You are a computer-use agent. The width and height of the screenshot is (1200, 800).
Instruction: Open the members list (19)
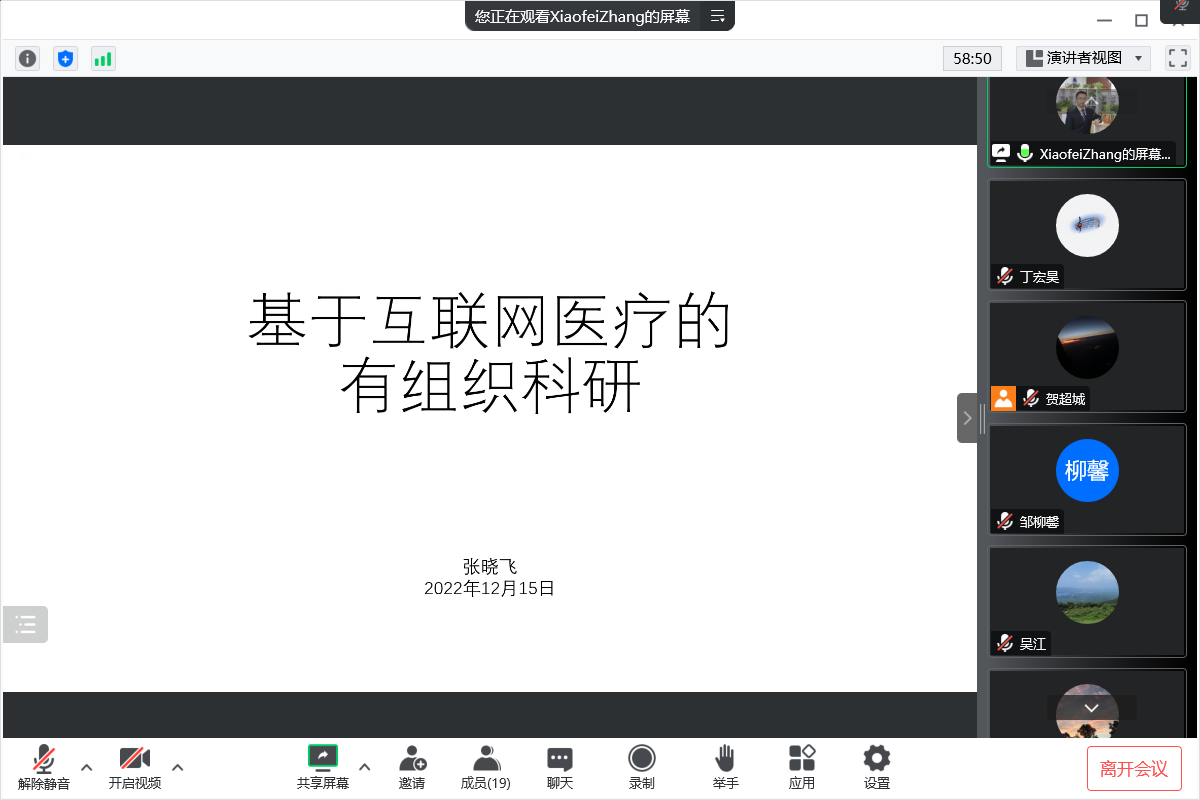click(486, 766)
